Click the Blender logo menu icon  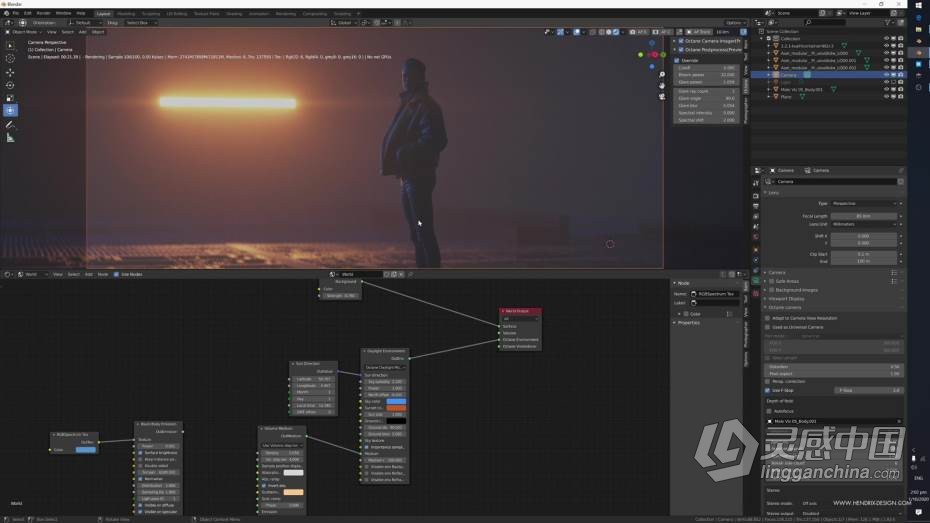[x=7, y=13]
